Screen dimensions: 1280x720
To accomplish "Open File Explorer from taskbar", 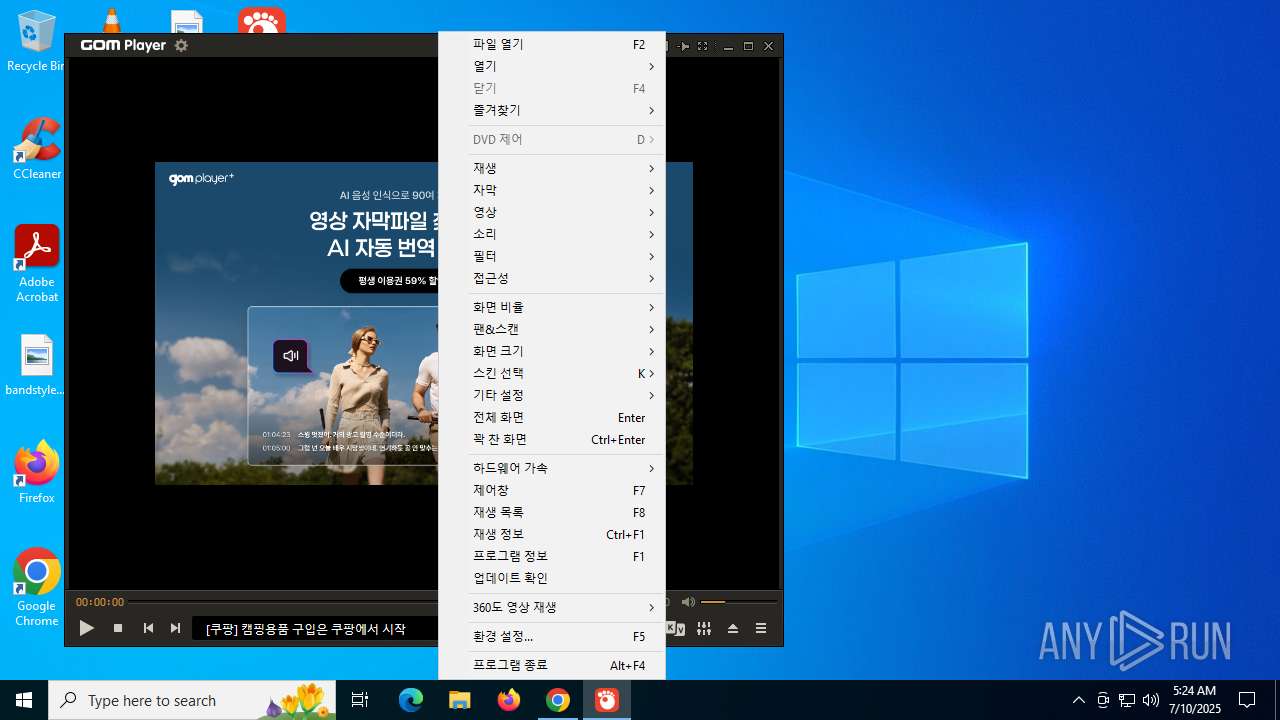I will click(x=460, y=700).
